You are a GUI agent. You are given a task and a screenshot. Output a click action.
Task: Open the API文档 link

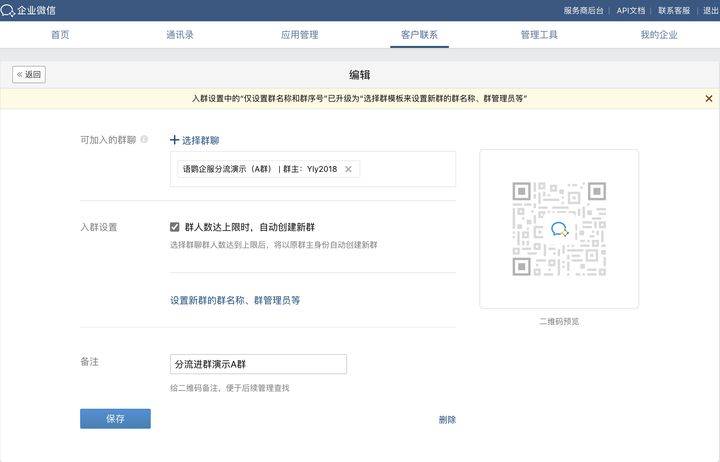coord(630,10)
